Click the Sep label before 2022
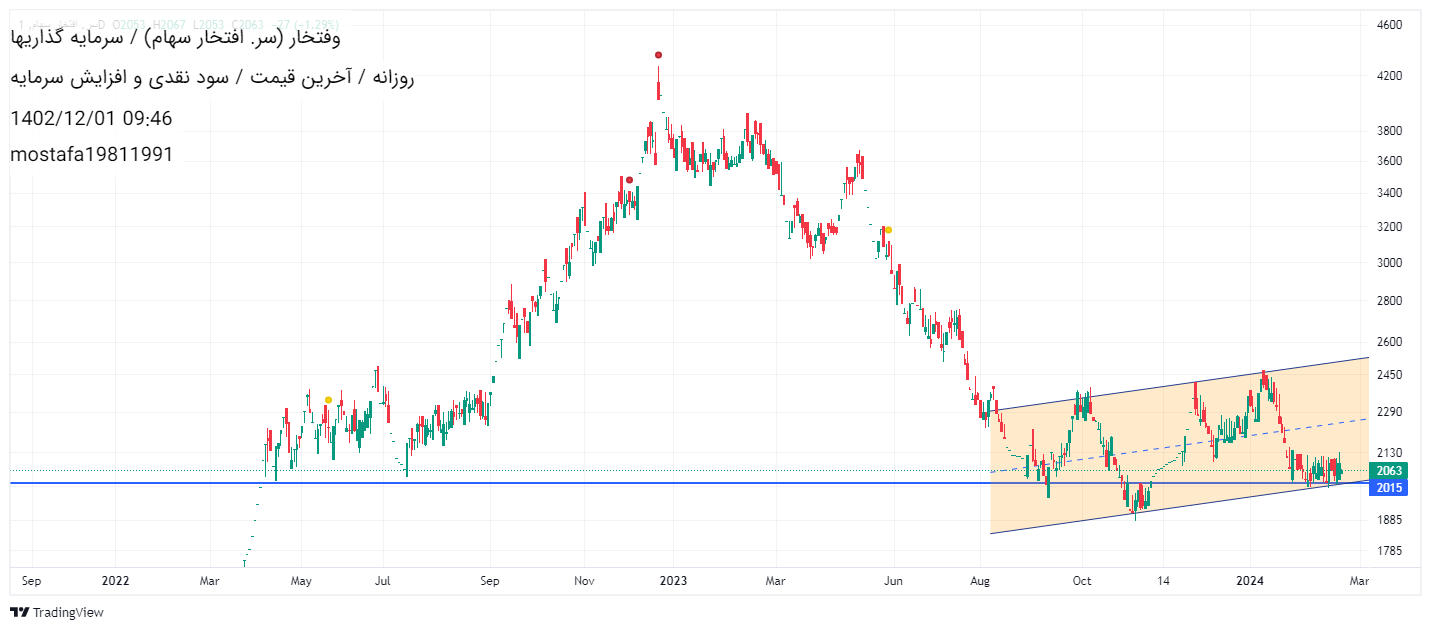This screenshot has height=630, width=1431. pos(31,580)
